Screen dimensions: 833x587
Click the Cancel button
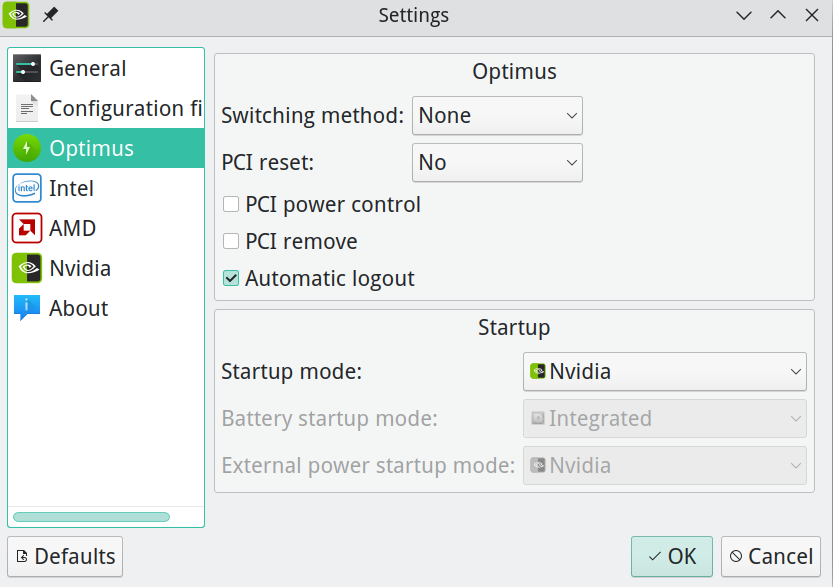[771, 556]
